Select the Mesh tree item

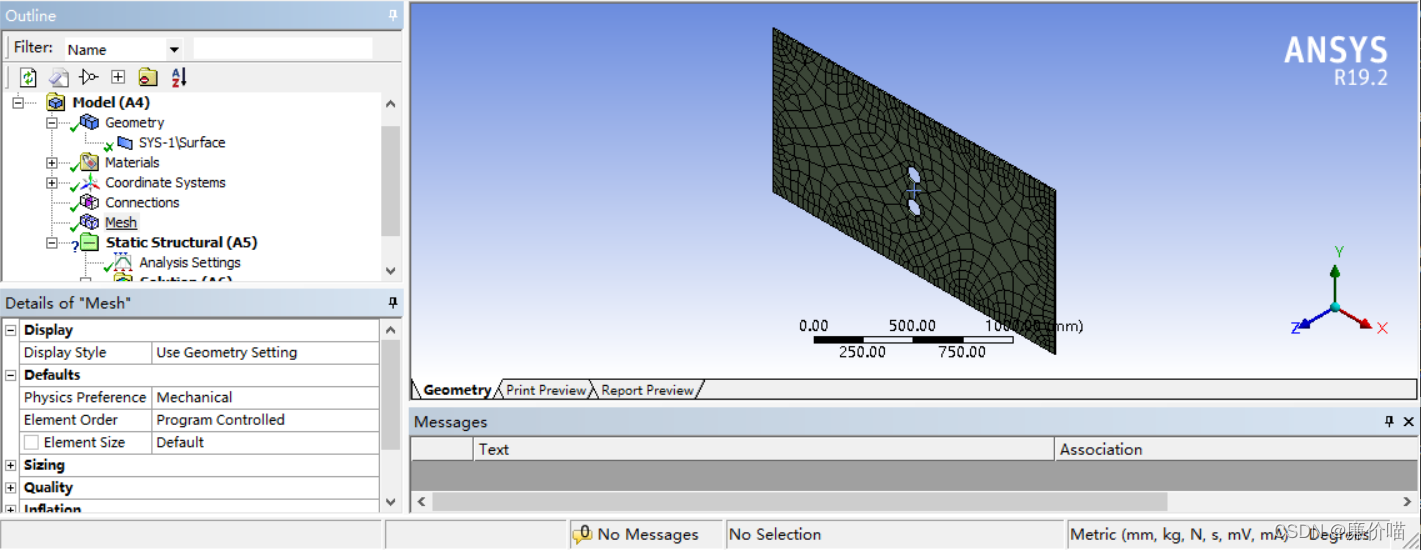pos(121,222)
